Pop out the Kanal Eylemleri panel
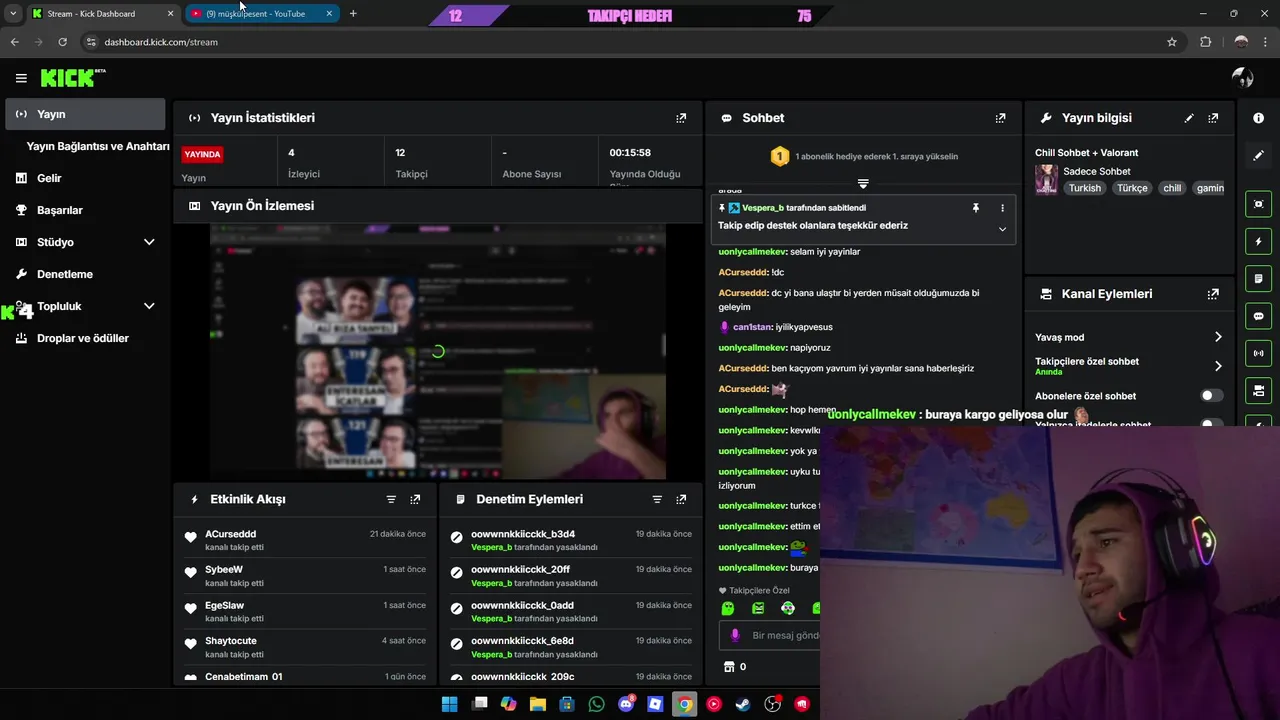The height and width of the screenshot is (720, 1280). pyautogui.click(x=1213, y=294)
